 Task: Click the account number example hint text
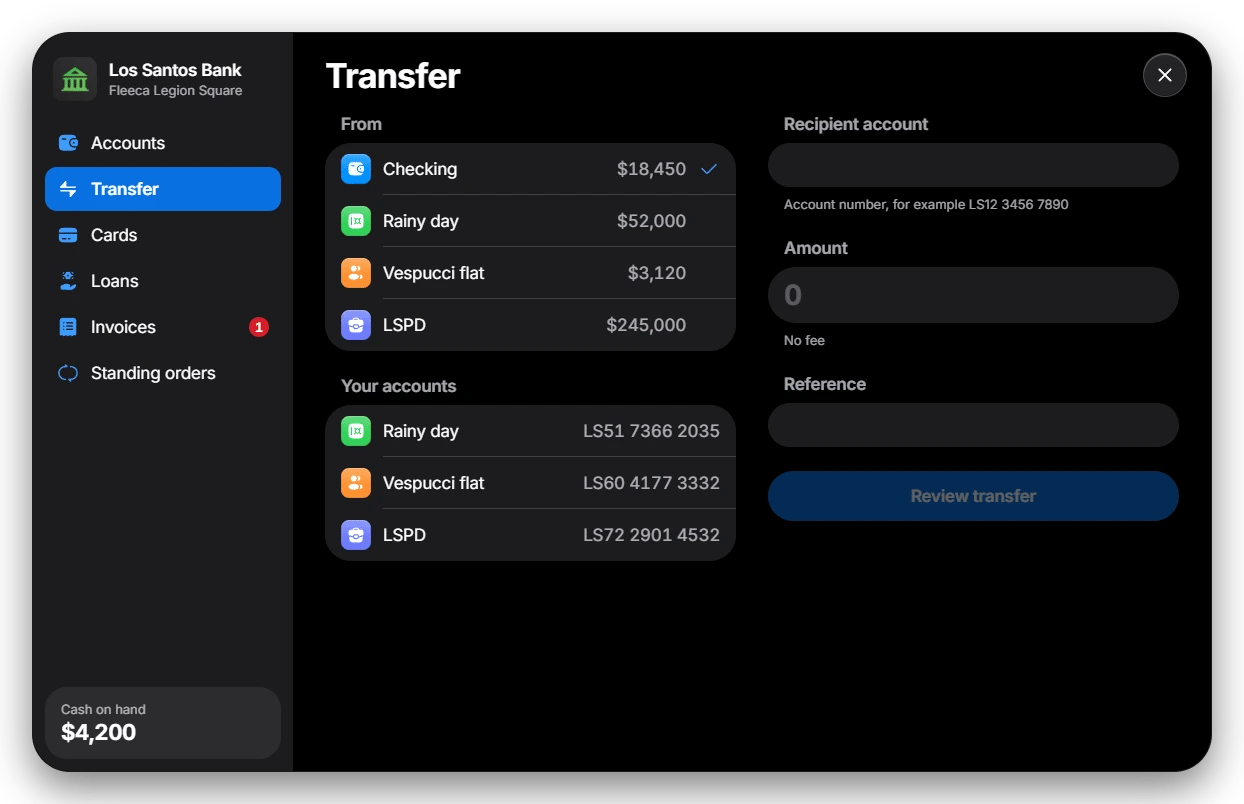926,204
